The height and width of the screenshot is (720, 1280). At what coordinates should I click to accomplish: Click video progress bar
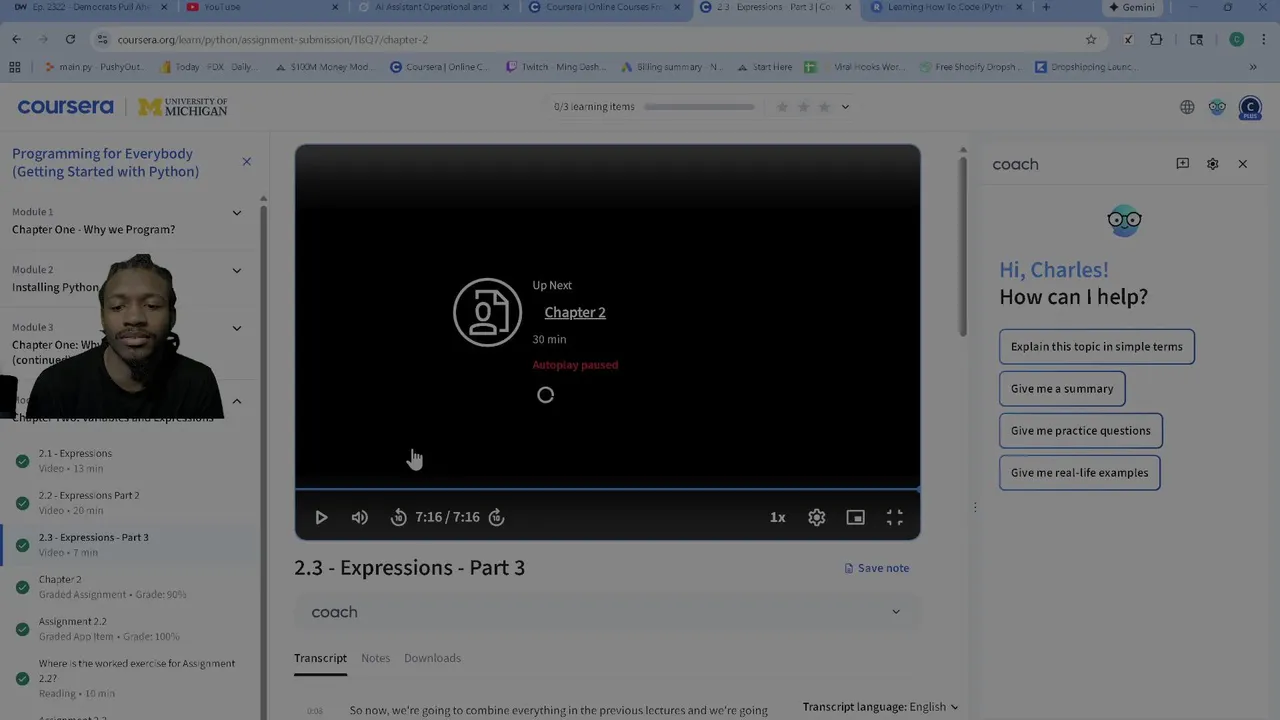607,489
